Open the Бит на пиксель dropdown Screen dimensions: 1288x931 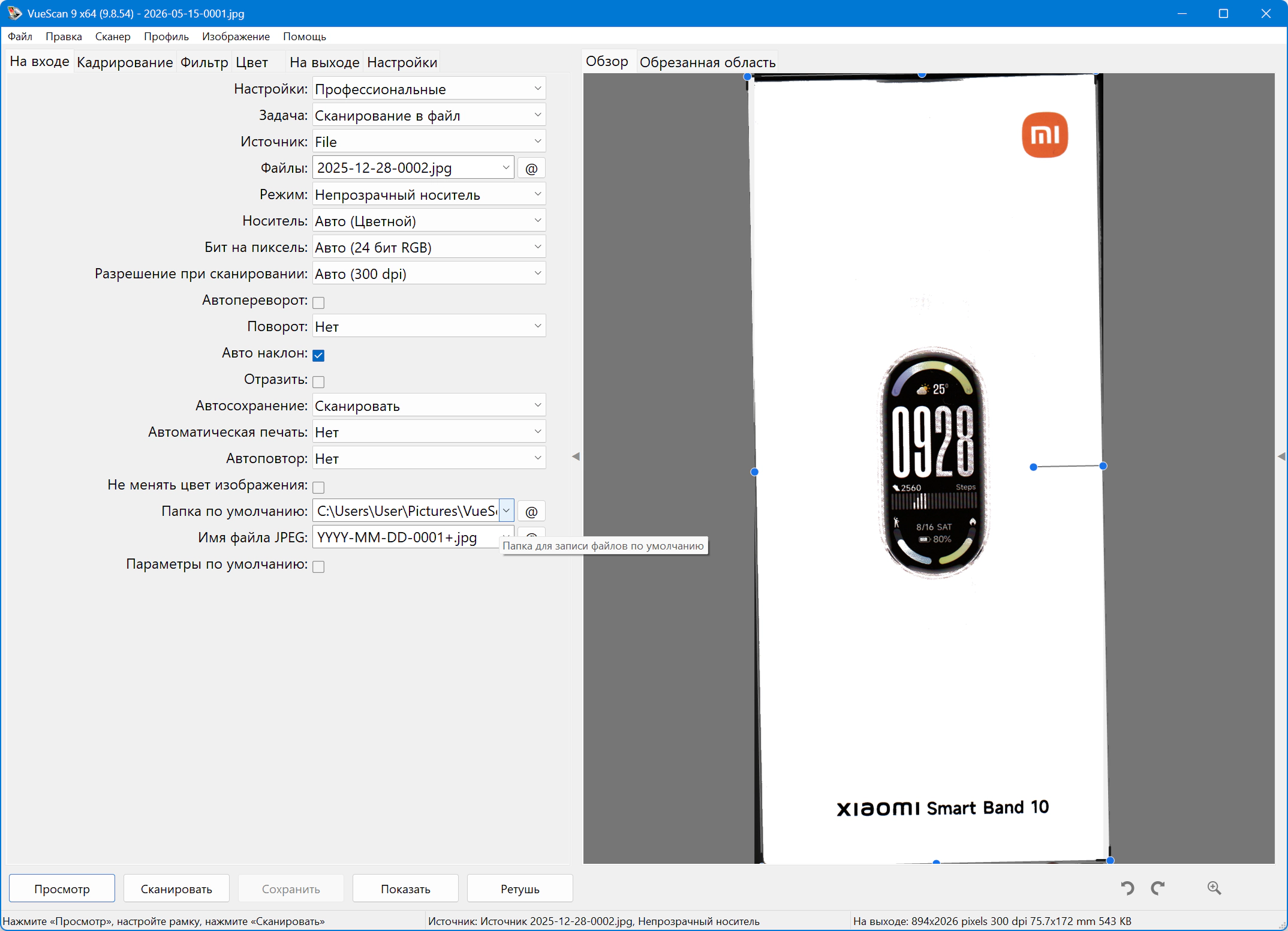pos(429,247)
